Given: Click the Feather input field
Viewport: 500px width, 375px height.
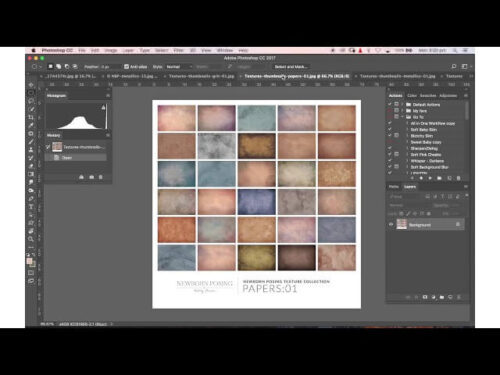Looking at the screenshot, I should click(110, 67).
